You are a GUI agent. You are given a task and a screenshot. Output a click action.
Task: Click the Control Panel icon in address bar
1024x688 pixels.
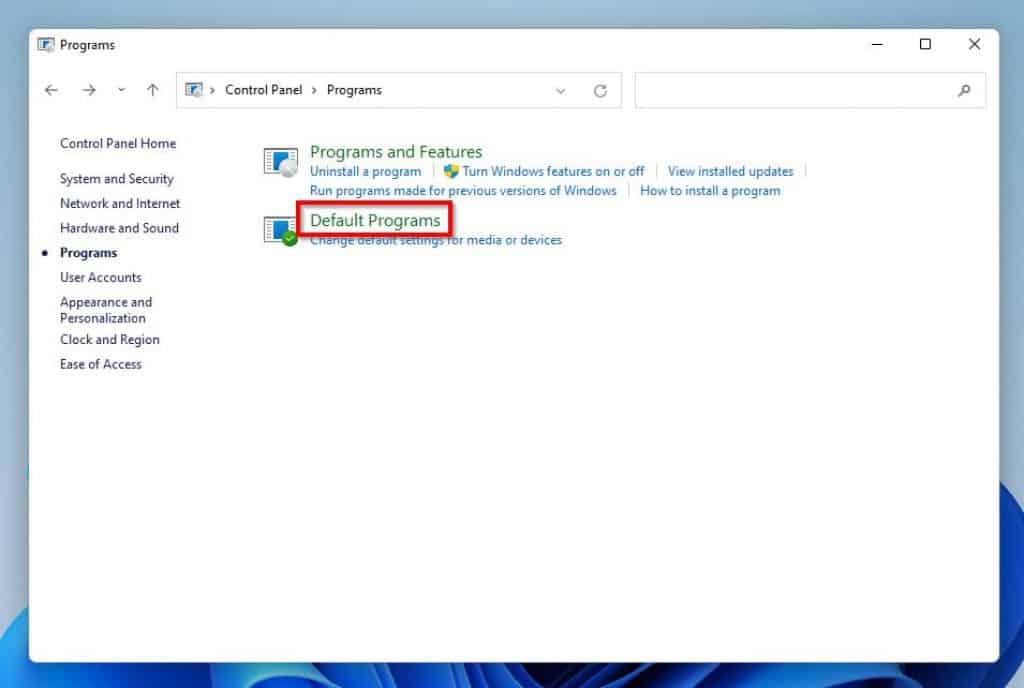point(194,89)
